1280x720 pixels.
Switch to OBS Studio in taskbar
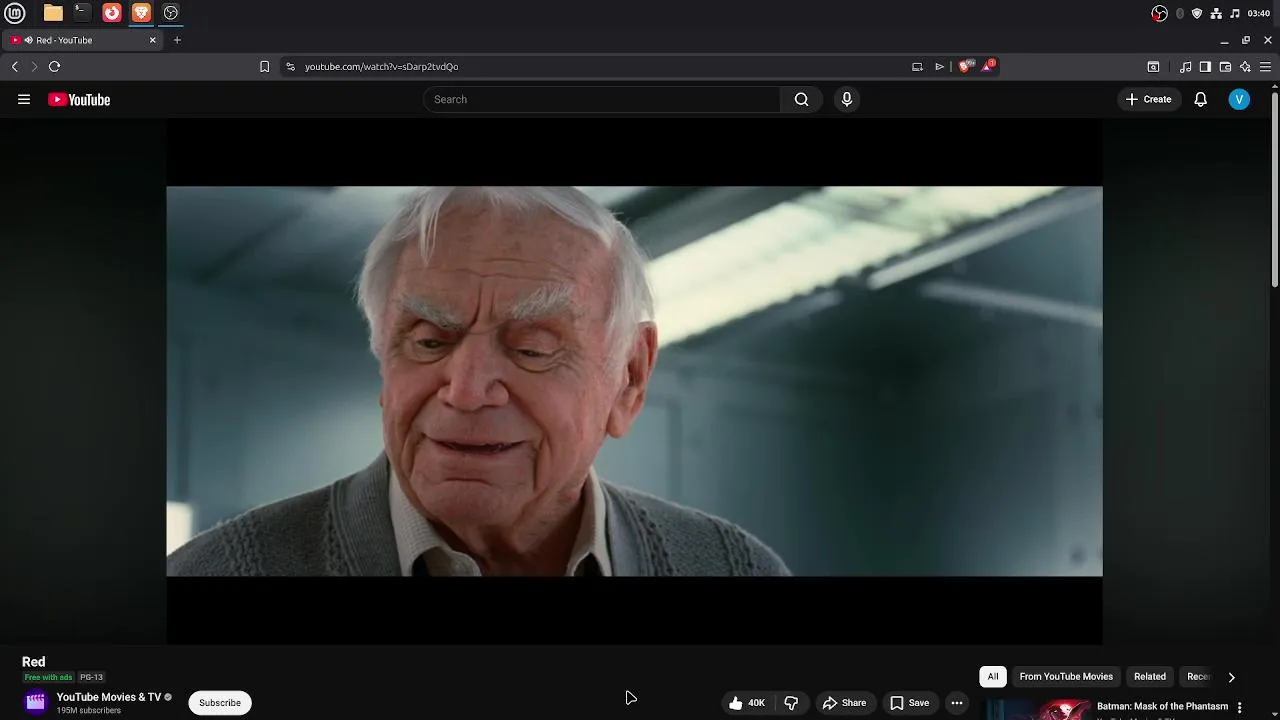pos(171,13)
